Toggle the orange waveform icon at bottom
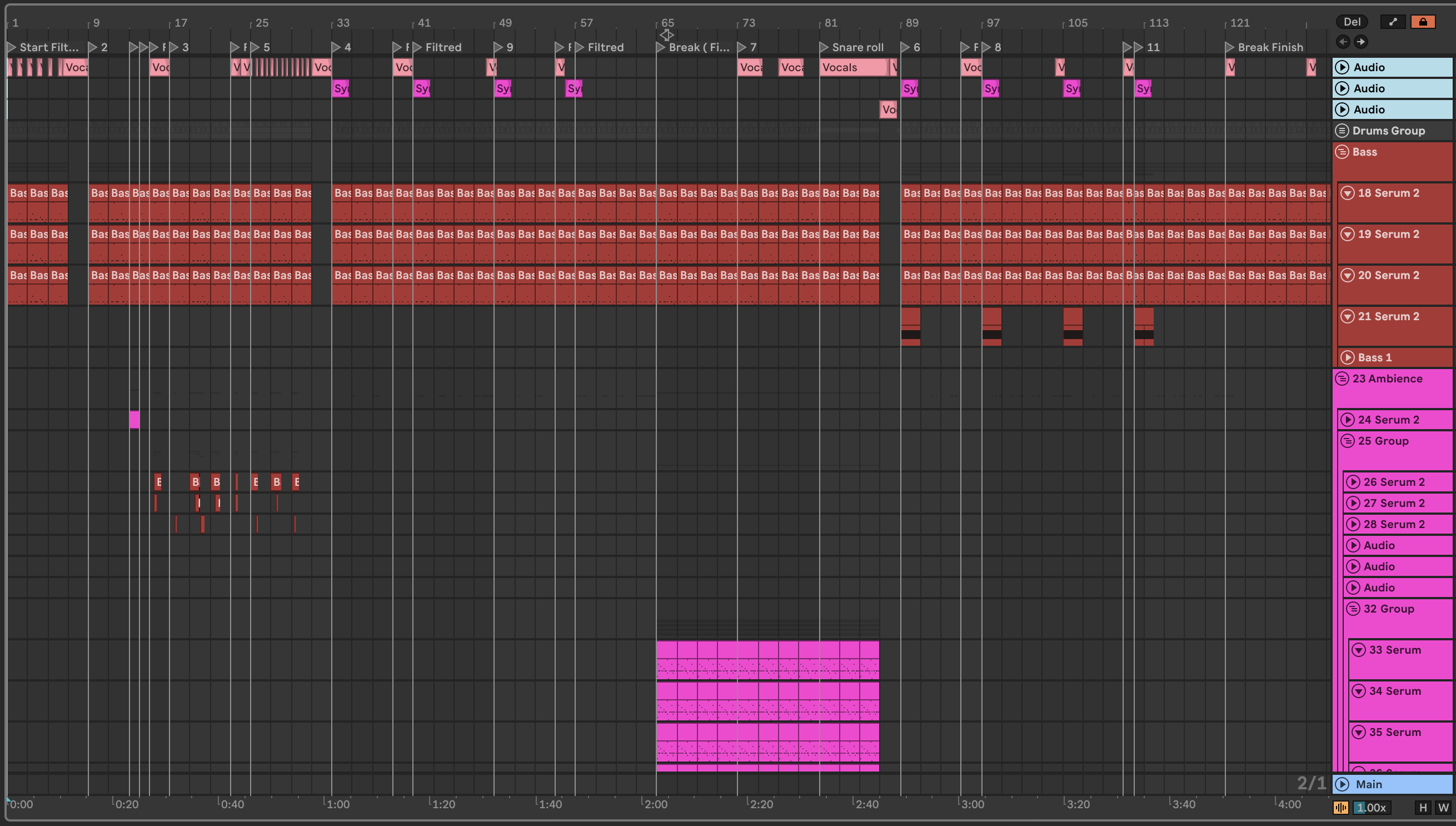 click(x=1341, y=807)
